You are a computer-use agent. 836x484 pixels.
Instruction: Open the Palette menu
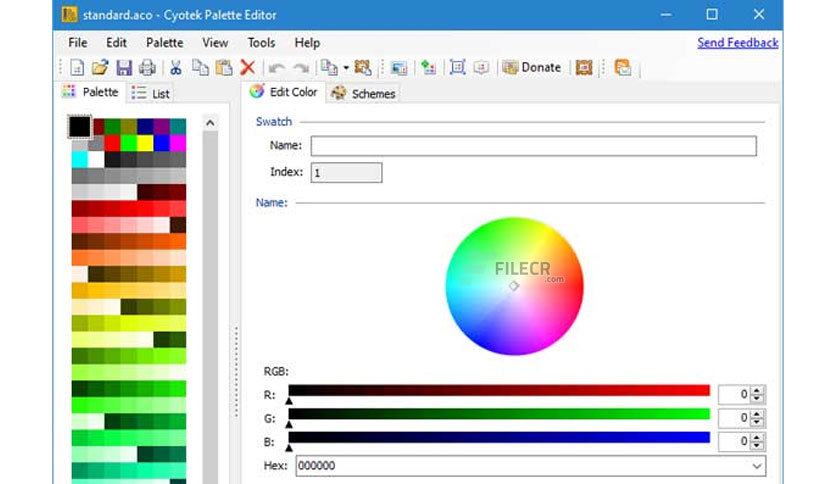pyautogui.click(x=165, y=43)
